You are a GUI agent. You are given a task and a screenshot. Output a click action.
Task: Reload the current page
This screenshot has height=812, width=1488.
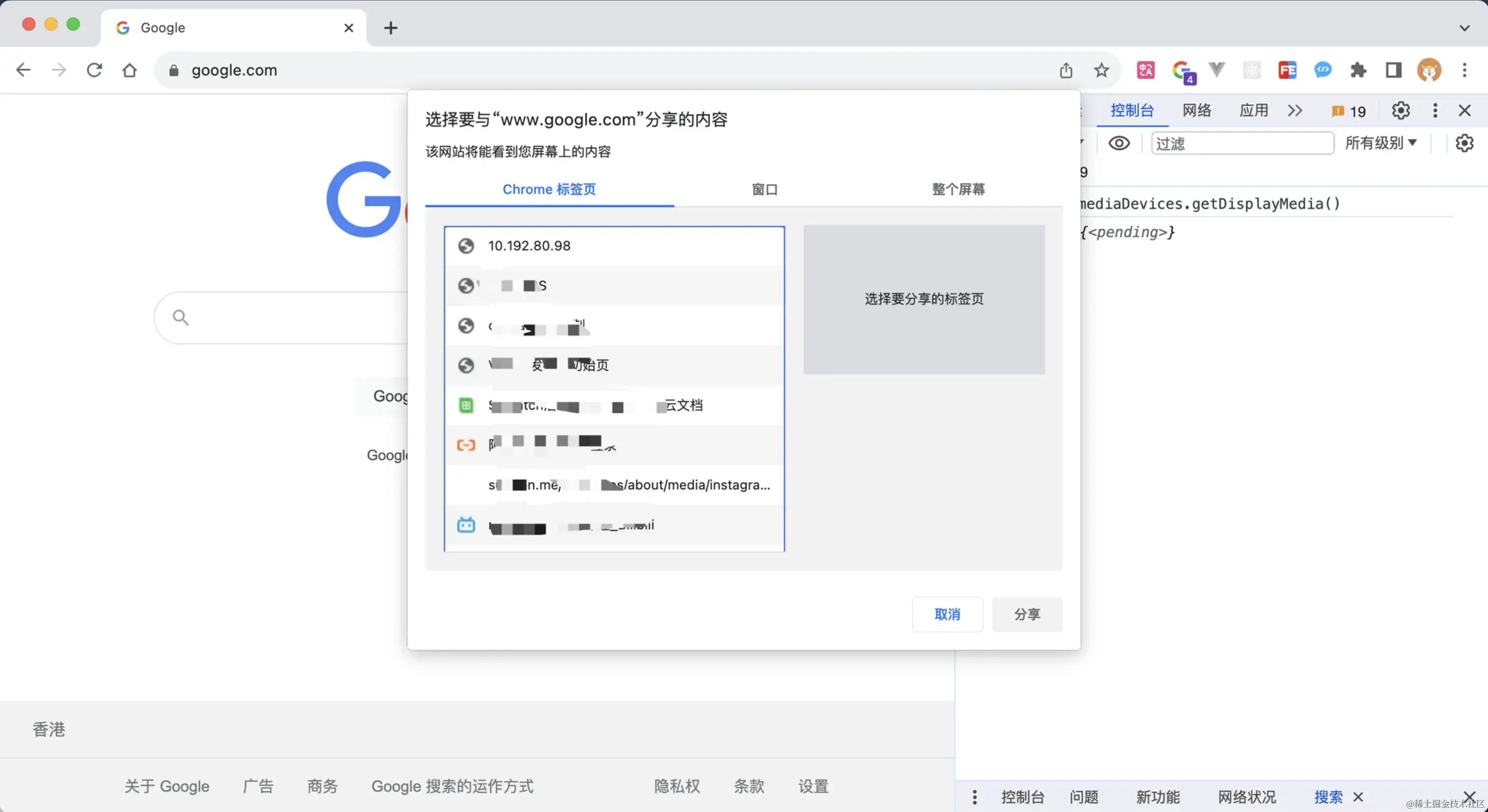94,70
